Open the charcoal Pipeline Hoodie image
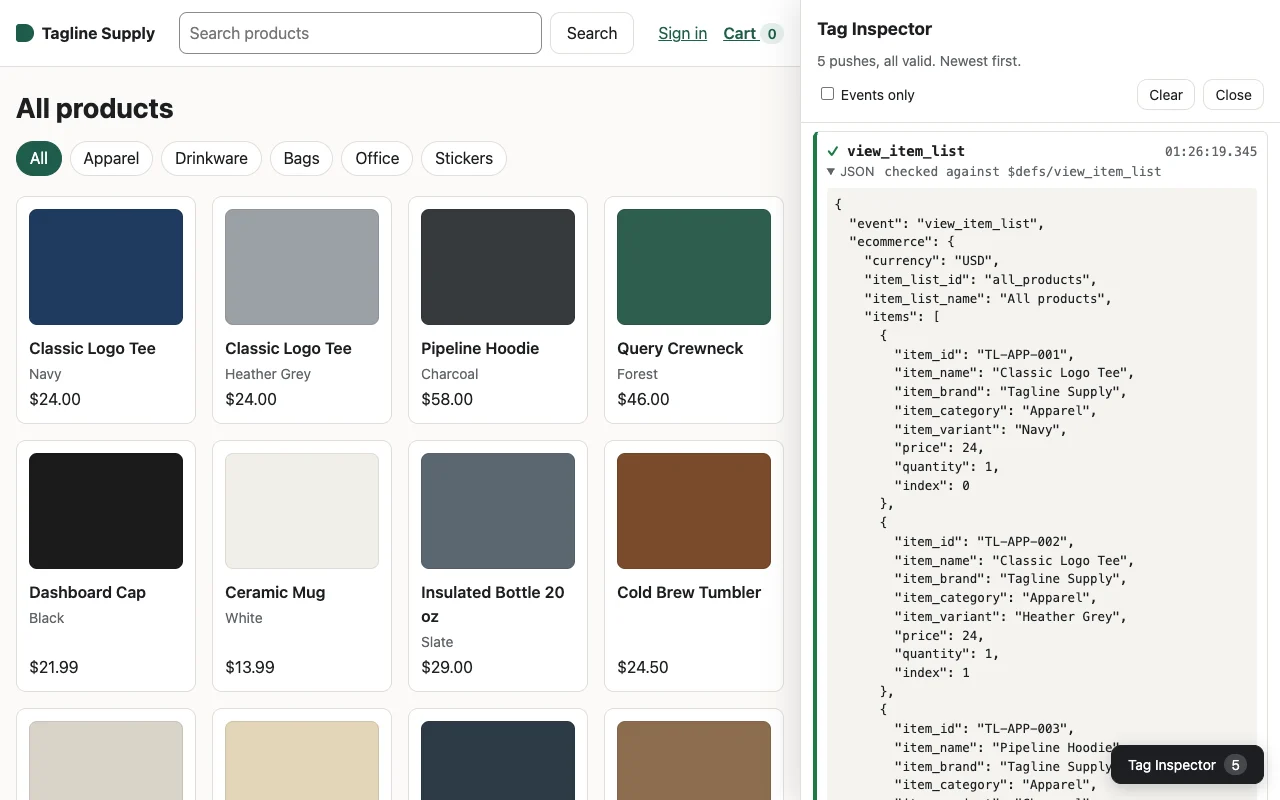This screenshot has width=1280, height=800. click(498, 267)
